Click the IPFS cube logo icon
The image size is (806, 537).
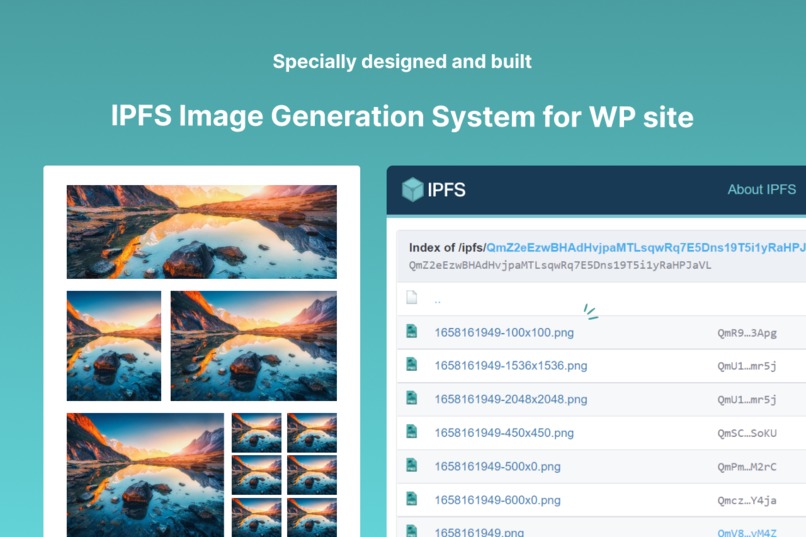tap(412, 190)
